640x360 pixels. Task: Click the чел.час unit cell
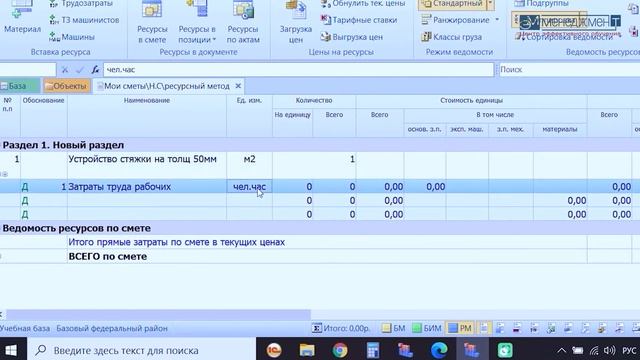(249, 187)
